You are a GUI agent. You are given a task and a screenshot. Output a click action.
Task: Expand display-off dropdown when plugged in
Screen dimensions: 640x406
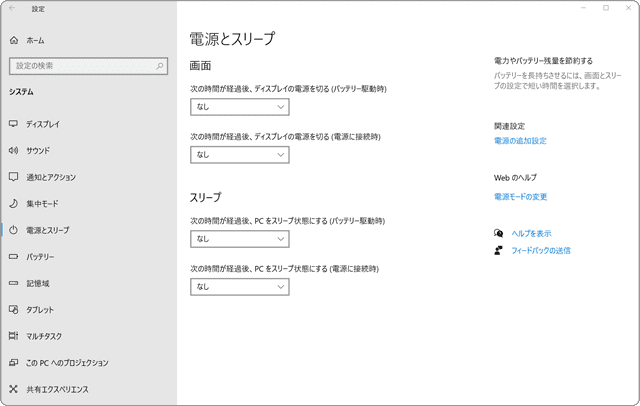240,155
